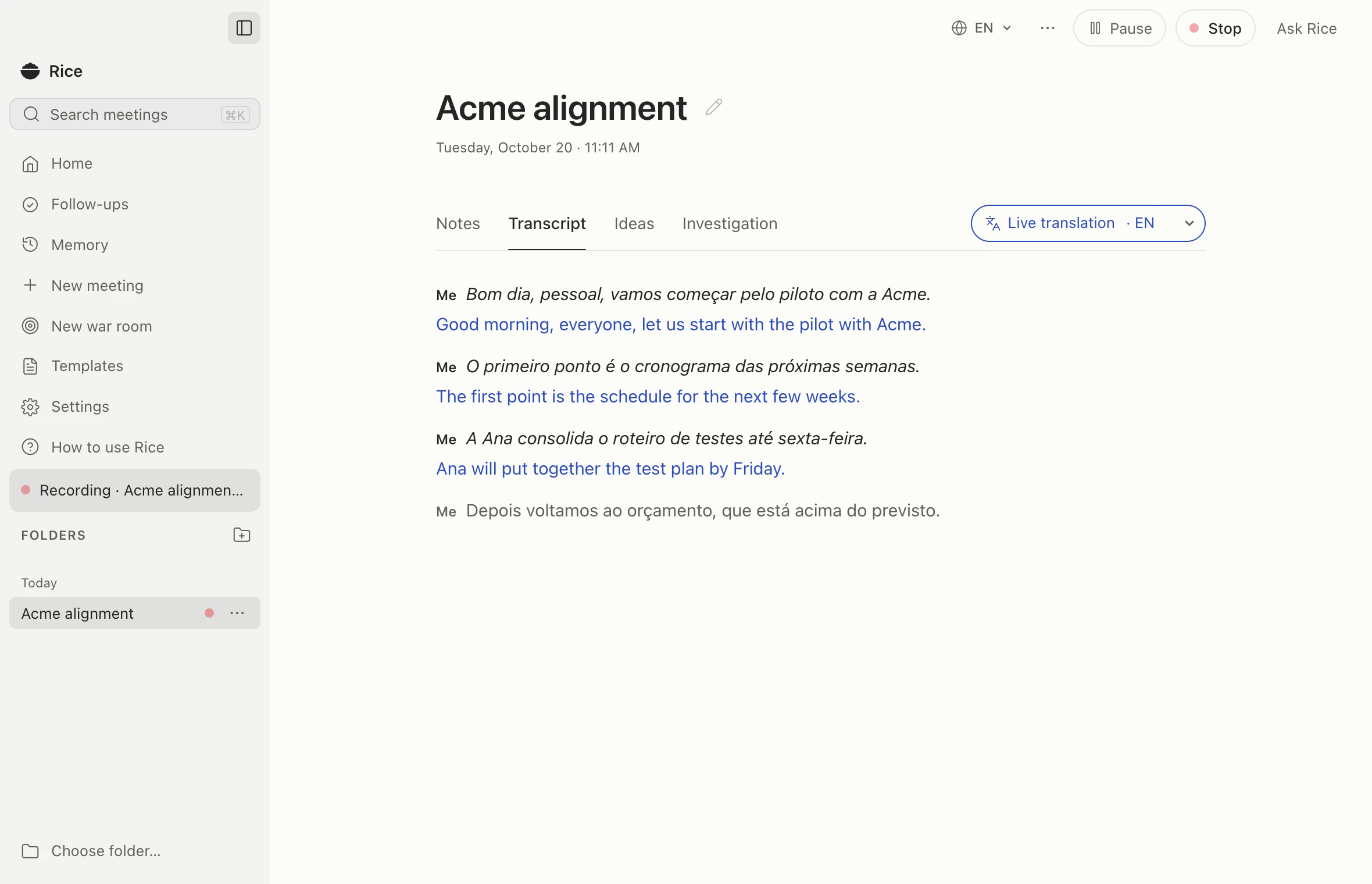
Task: Collapse the sidebar with the panel icon
Action: 244,28
